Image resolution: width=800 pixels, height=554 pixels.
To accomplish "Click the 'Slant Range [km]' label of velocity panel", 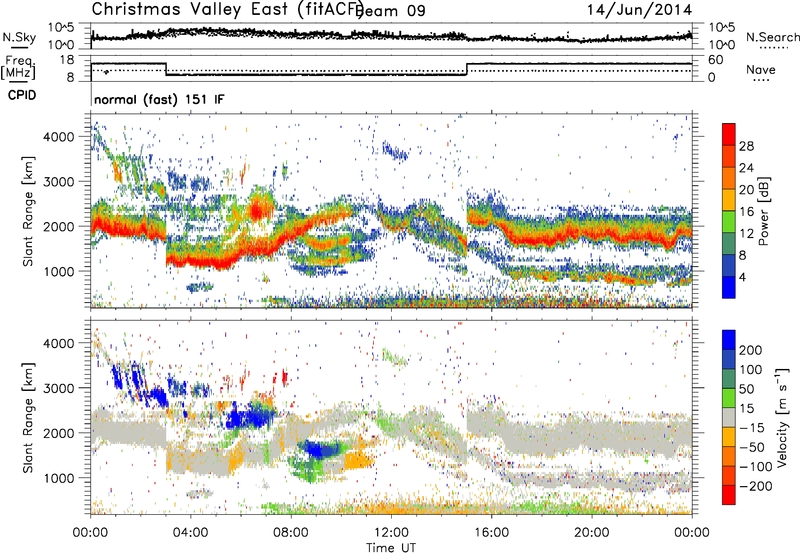I will [x=28, y=418].
